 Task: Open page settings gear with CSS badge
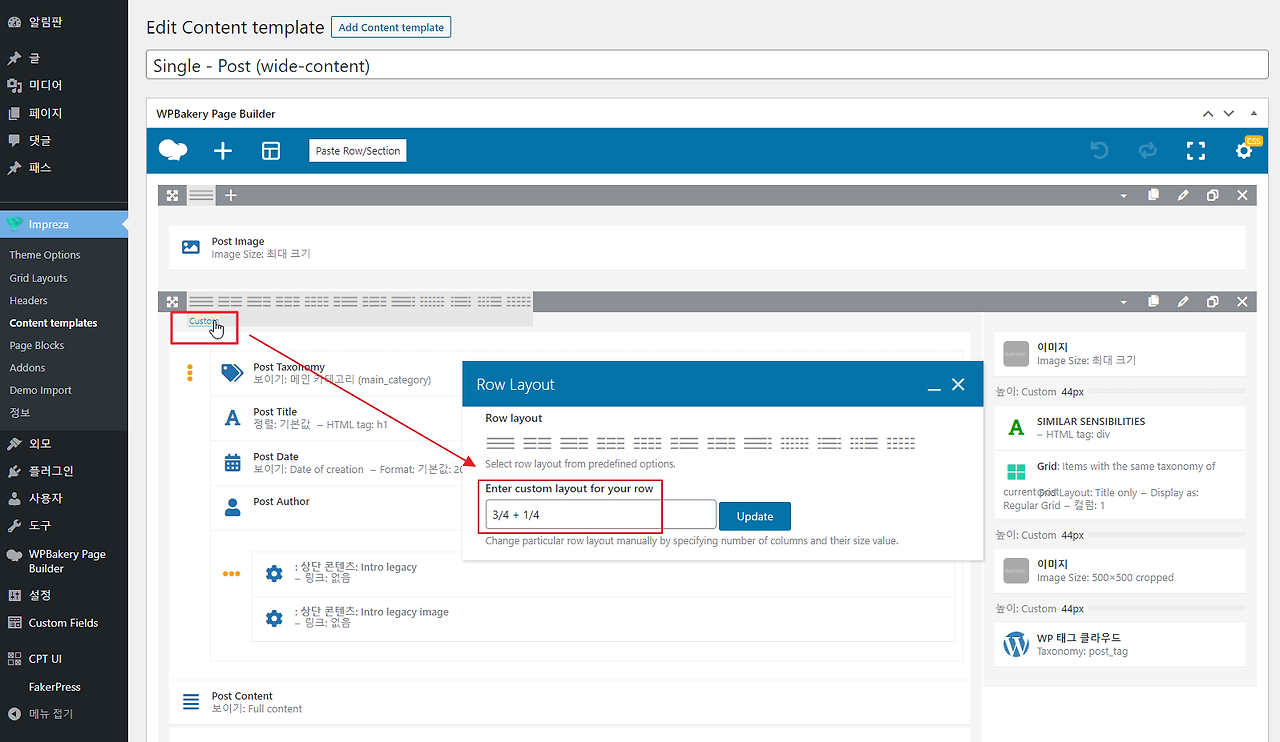pos(1244,150)
